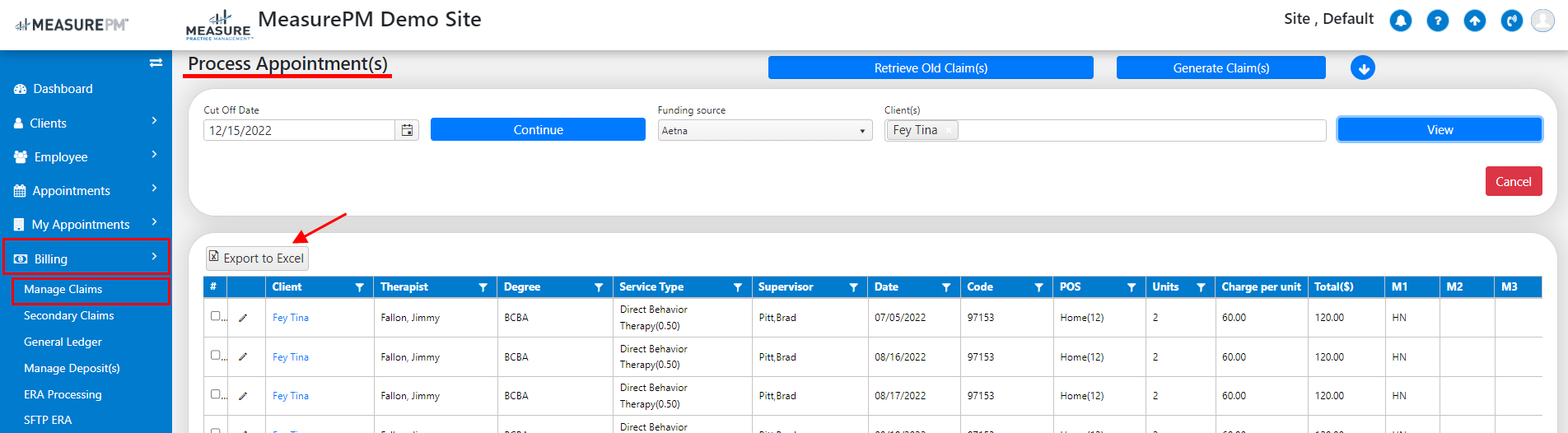Filter the Therapist column
Image resolution: width=1568 pixels, height=433 pixels.
[x=483, y=287]
